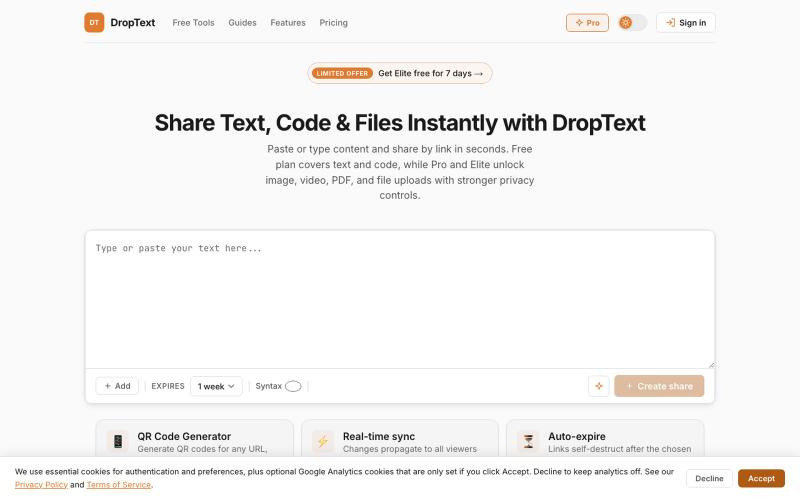800x500 pixels.
Task: Select the Real-time sync heading
Action: tap(379, 436)
